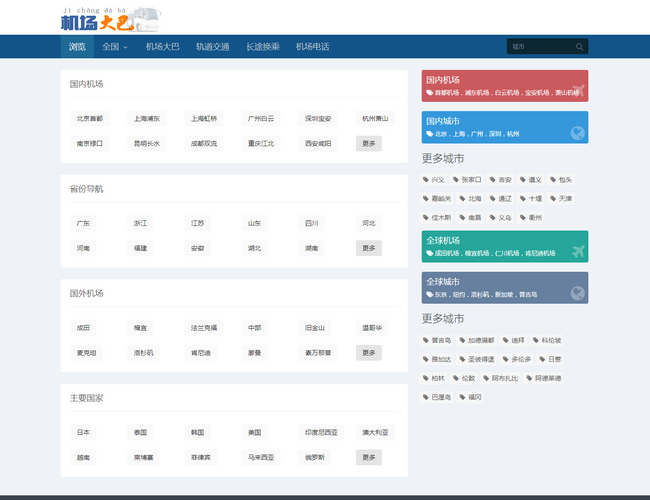Click the 城市 search input field
This screenshot has width=650, height=500.
[538, 47]
